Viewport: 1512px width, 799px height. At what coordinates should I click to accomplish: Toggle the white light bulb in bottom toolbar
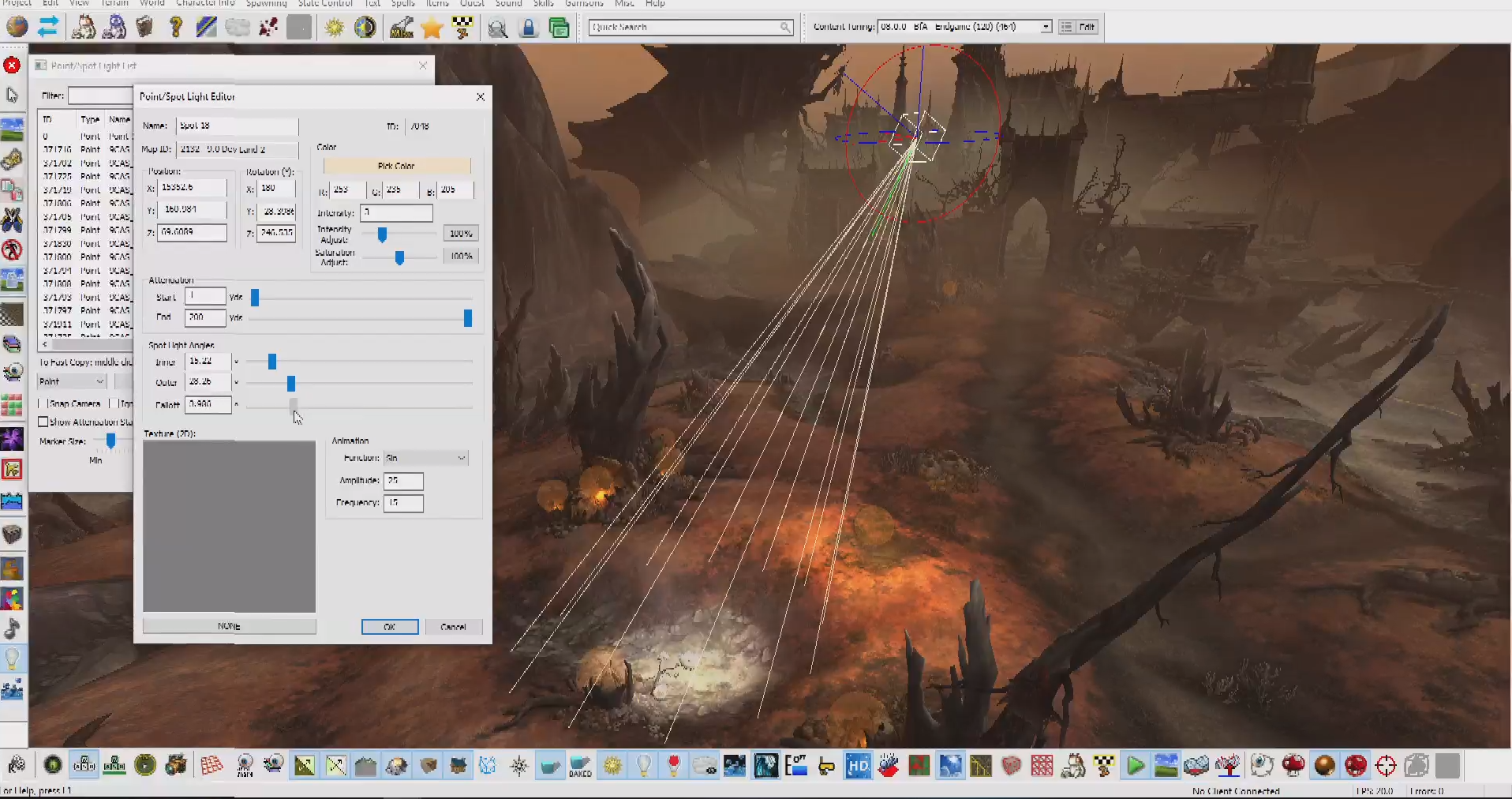pyautogui.click(x=643, y=765)
